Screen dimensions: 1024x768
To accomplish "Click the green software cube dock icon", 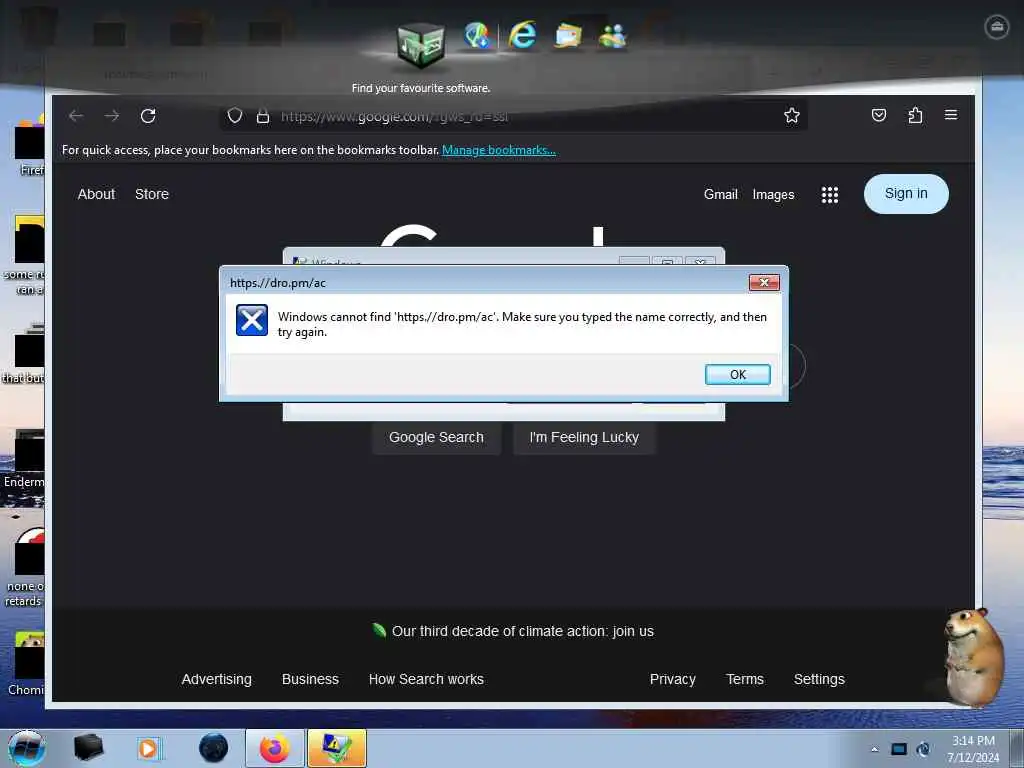I will click(x=421, y=46).
